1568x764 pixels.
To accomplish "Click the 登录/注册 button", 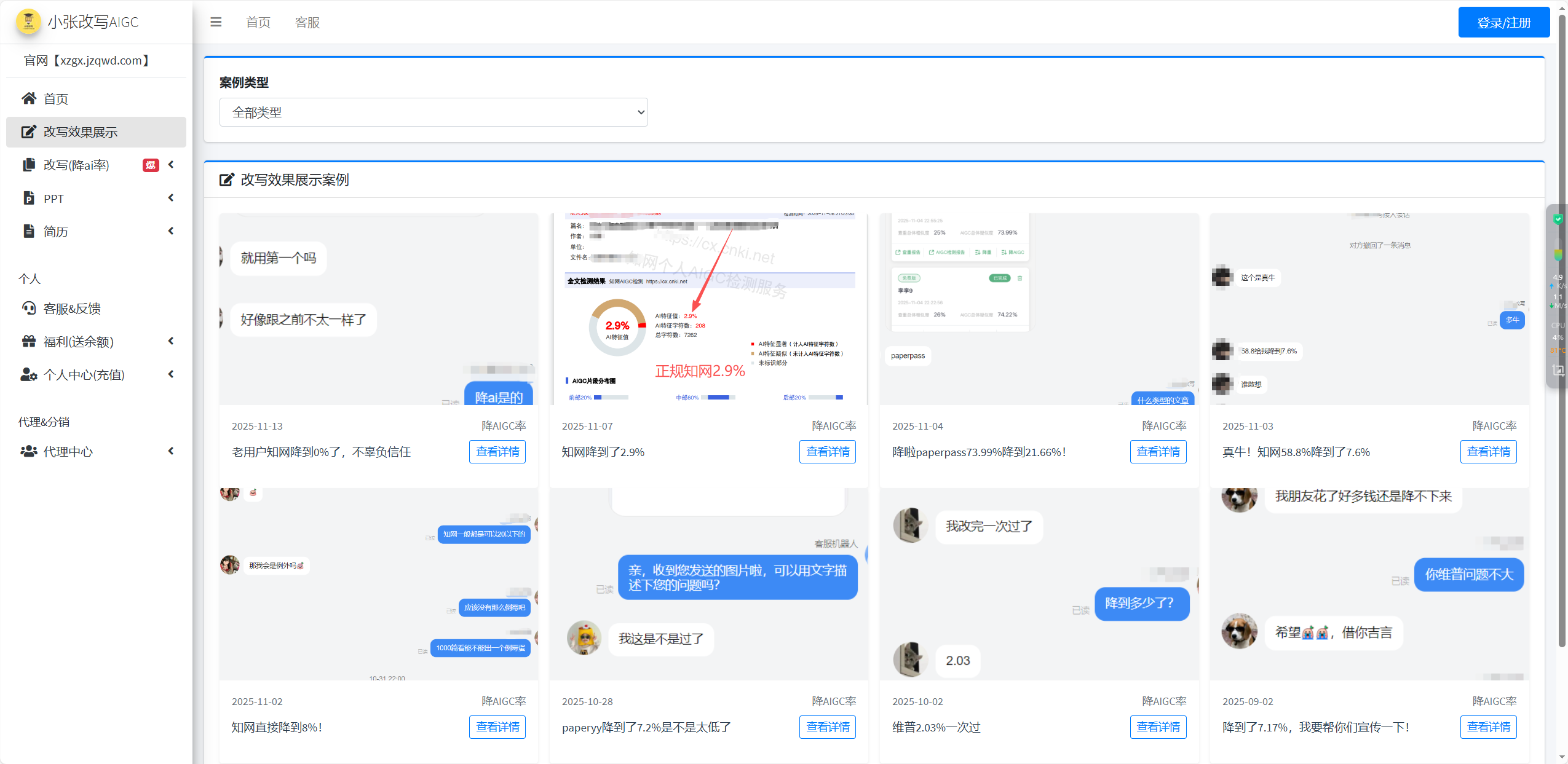I will tap(1503, 22).
